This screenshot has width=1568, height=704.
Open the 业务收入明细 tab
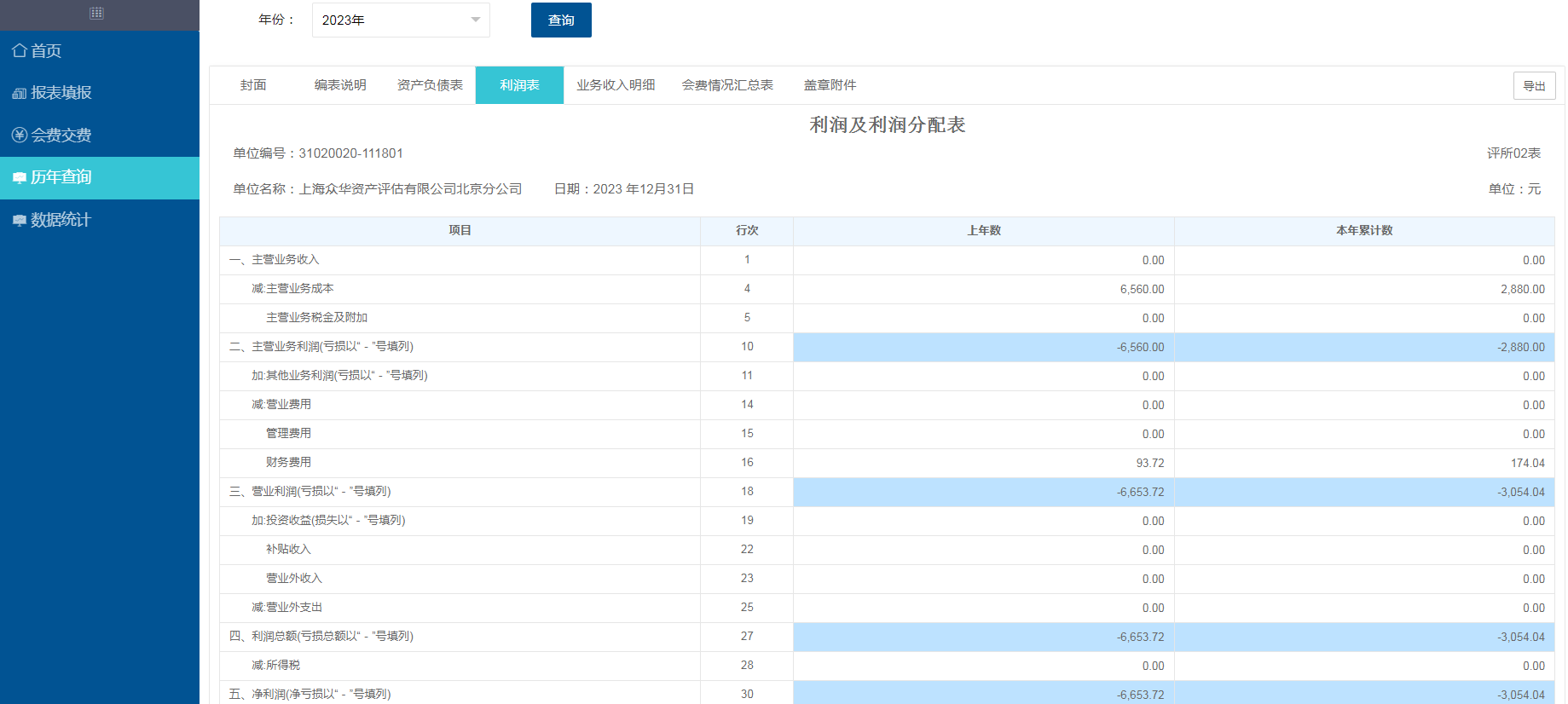[x=616, y=85]
